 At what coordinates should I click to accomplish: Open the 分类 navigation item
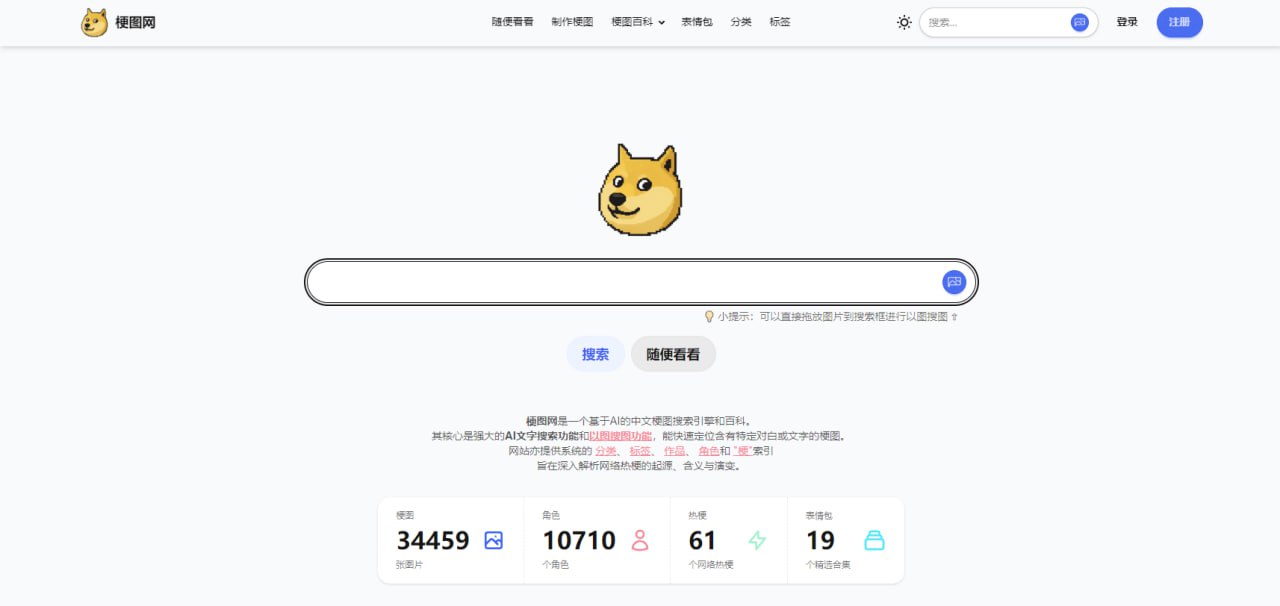(x=741, y=22)
